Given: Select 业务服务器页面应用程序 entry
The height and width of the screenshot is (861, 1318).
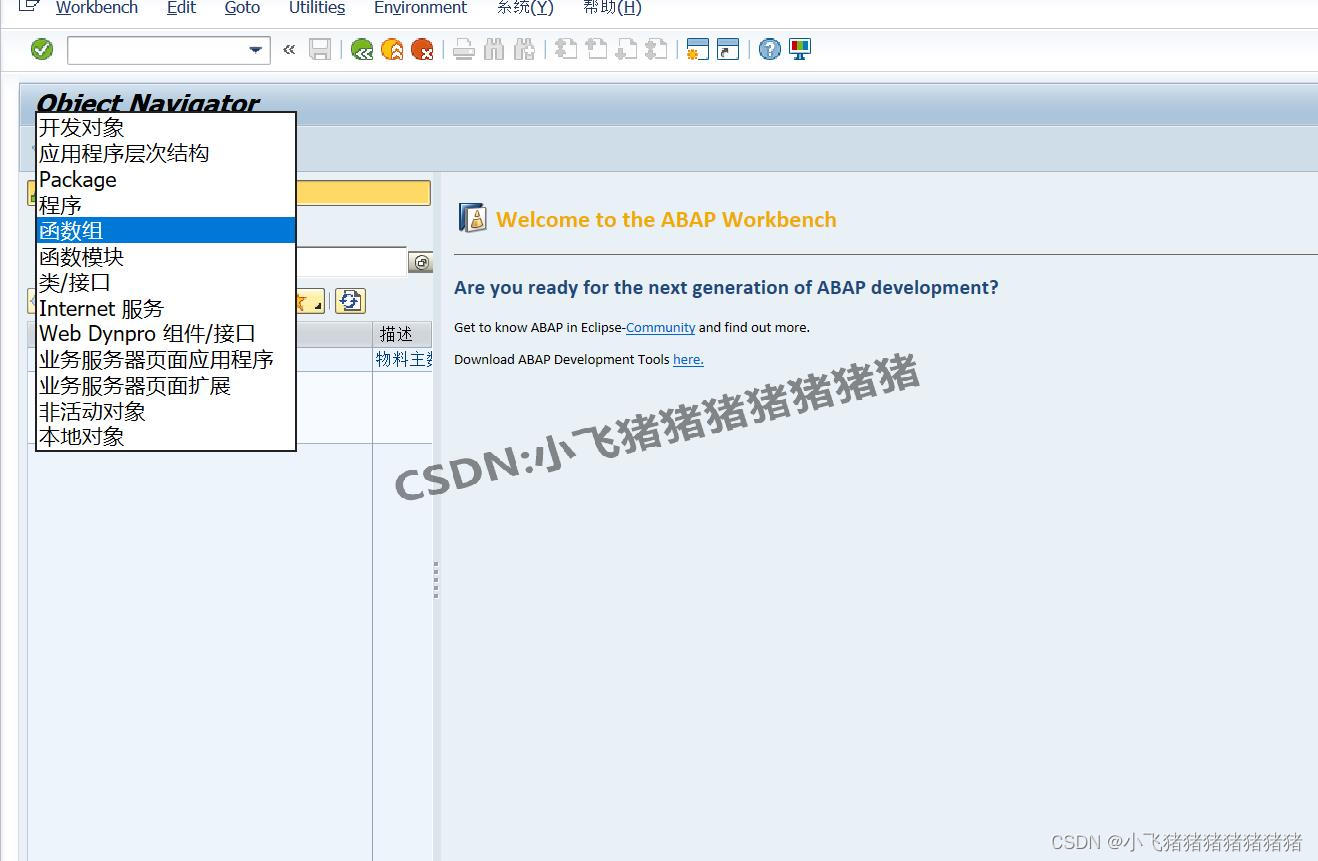Looking at the screenshot, I should [166, 360].
